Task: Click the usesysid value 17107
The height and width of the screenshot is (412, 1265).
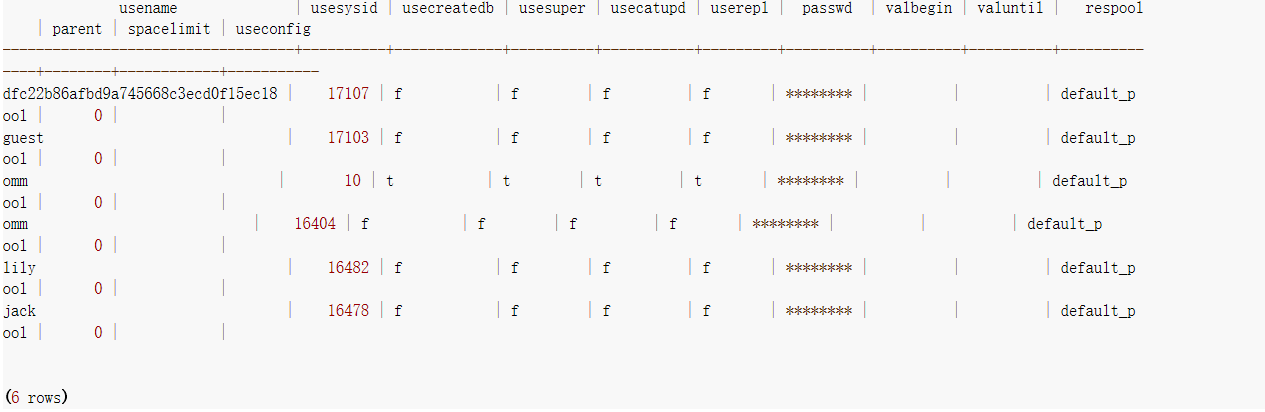Action: [x=348, y=94]
